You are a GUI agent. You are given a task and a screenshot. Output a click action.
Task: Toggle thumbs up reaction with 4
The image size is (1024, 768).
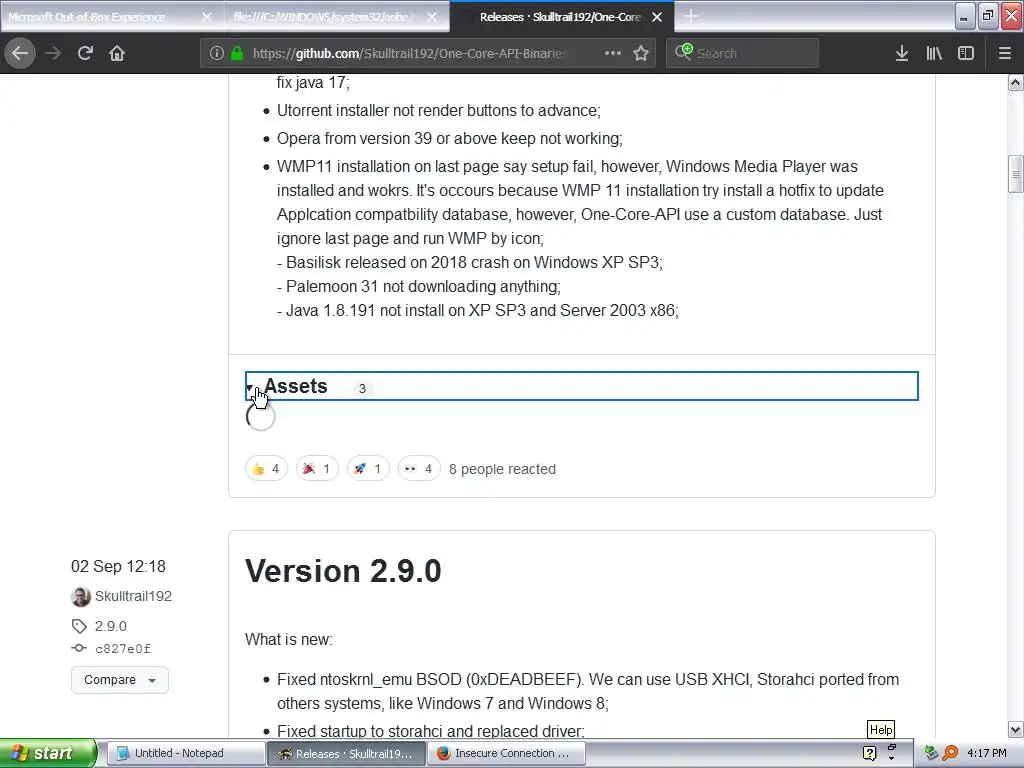(x=266, y=469)
